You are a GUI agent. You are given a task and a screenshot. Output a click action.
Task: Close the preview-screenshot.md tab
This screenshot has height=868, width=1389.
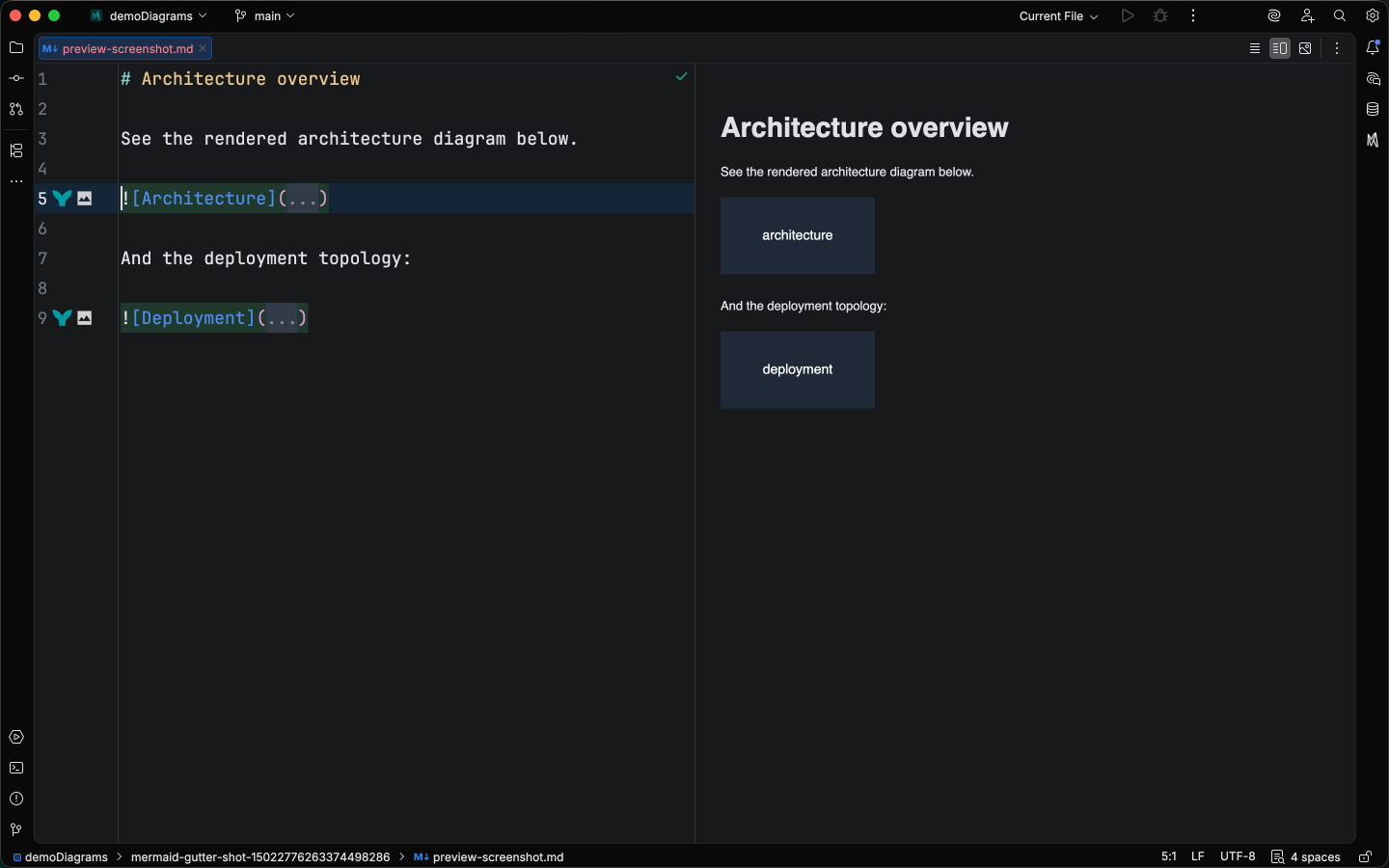(x=203, y=48)
